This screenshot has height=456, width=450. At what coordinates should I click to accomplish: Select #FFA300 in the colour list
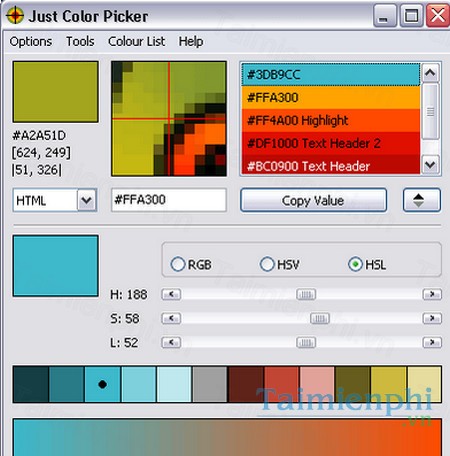coord(330,98)
